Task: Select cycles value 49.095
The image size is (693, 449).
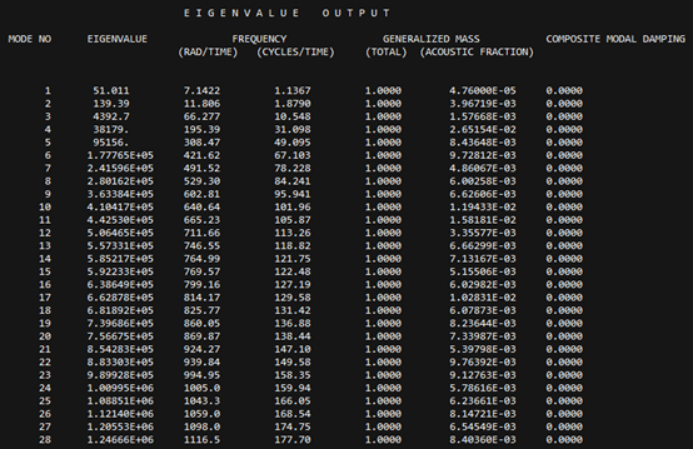Action: [293, 142]
